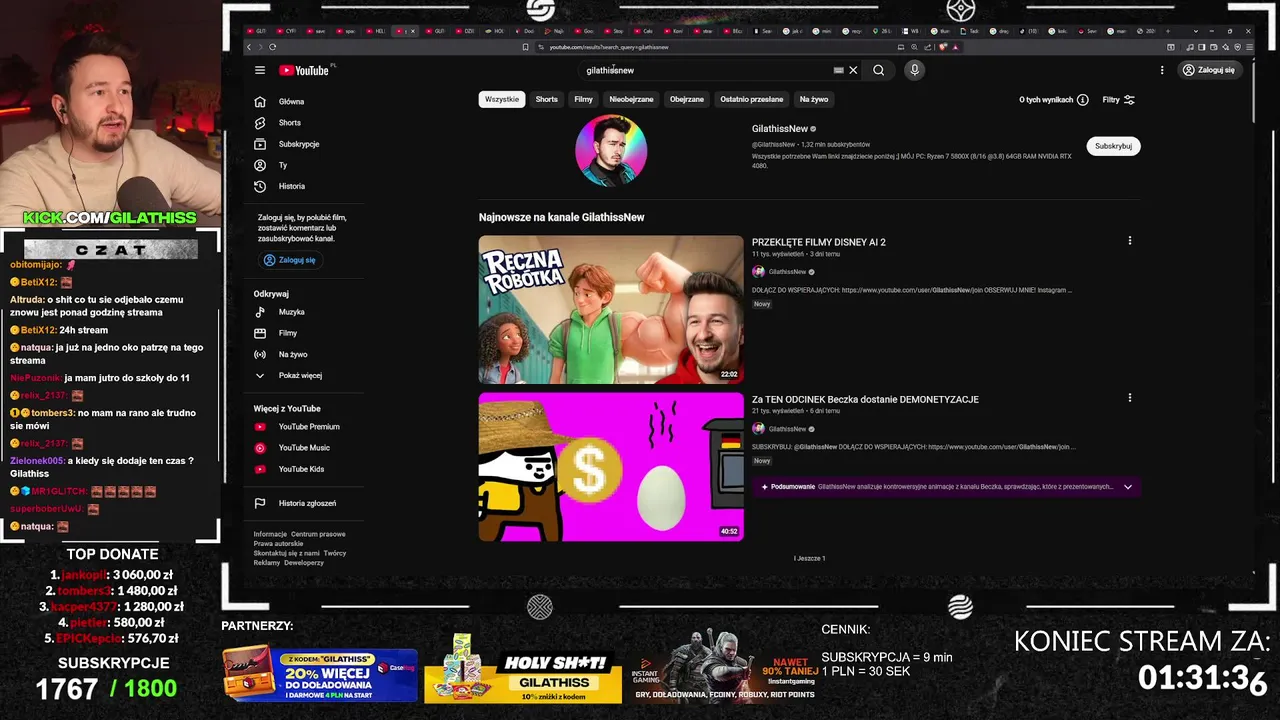Viewport: 1280px width, 720px height.
Task: Open the CaseHug partner banner
Action: point(320,672)
